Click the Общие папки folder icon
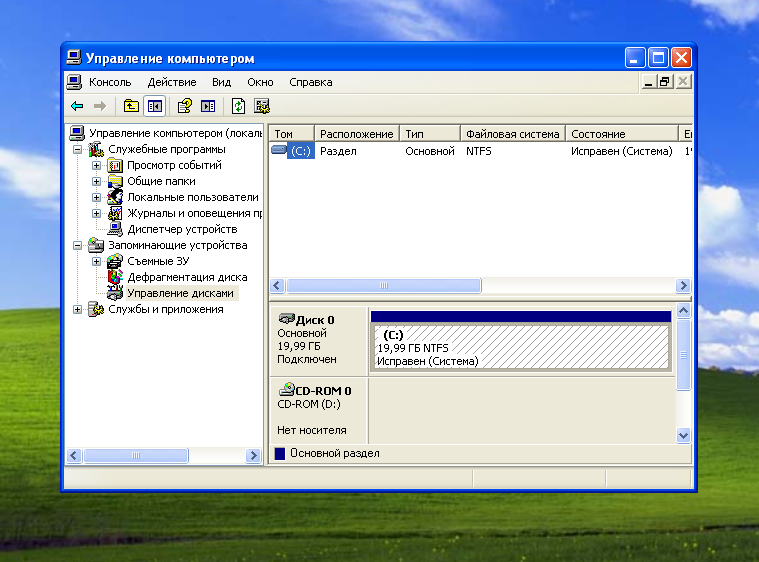The height and width of the screenshot is (562, 759). [115, 182]
